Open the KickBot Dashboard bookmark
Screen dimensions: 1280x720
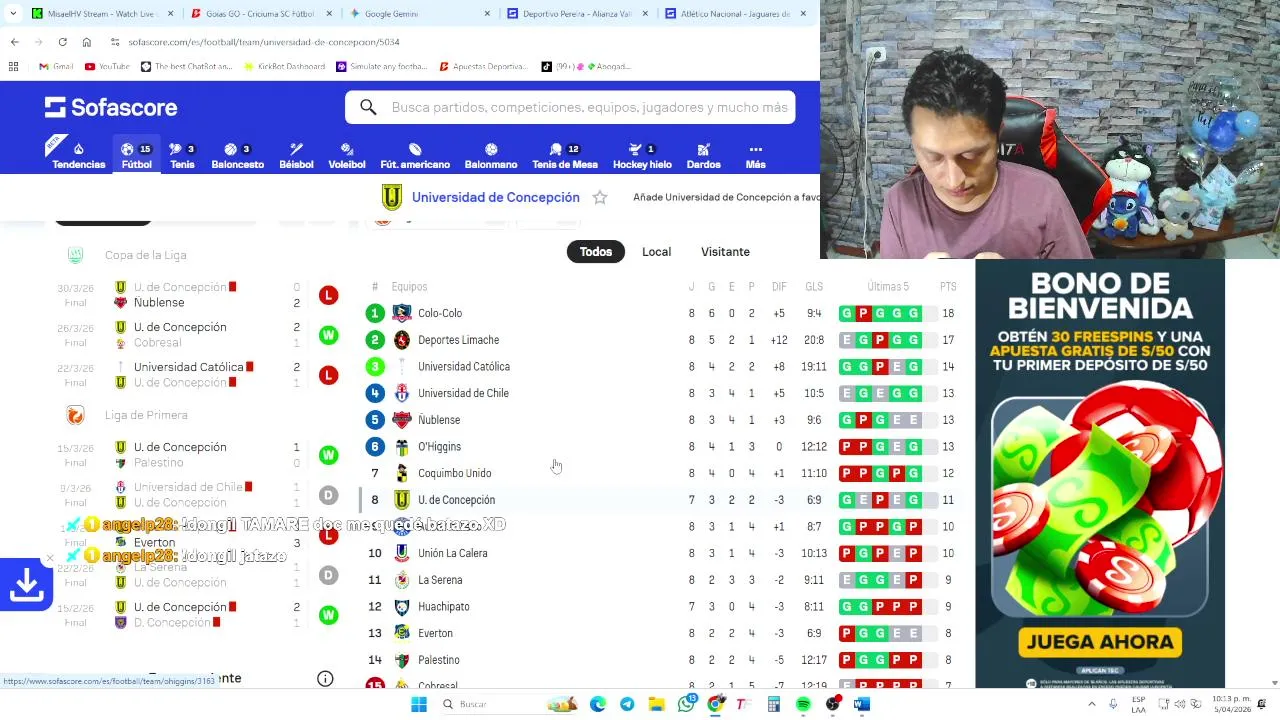point(284,67)
